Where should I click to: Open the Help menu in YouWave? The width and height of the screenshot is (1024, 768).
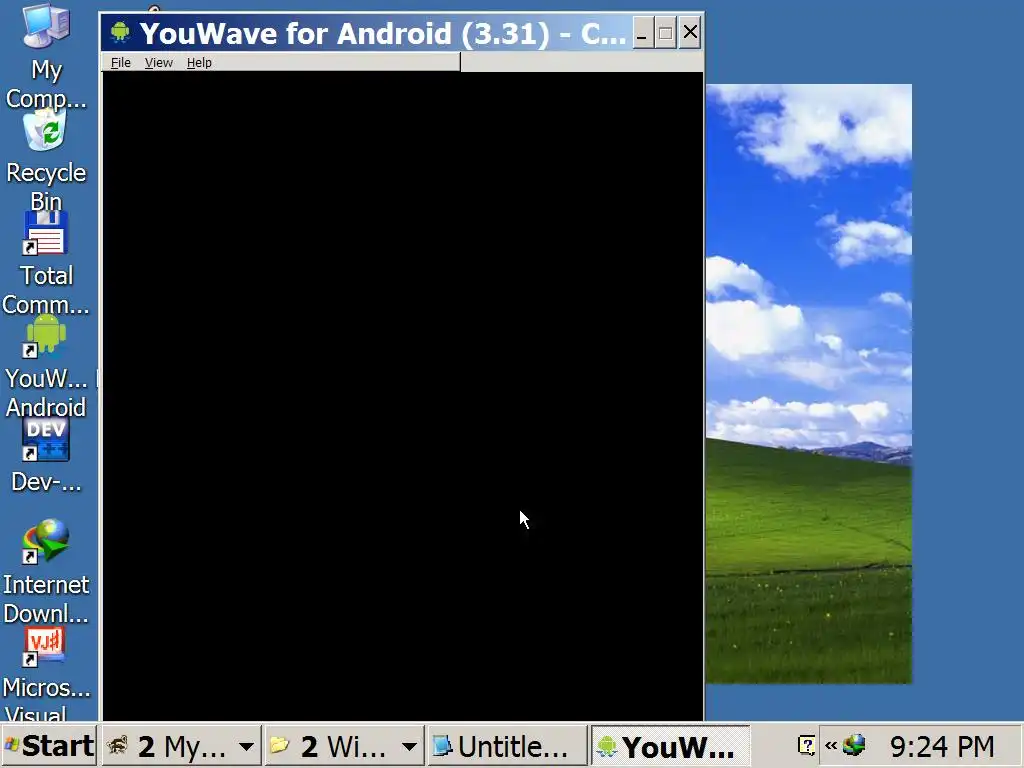(199, 63)
